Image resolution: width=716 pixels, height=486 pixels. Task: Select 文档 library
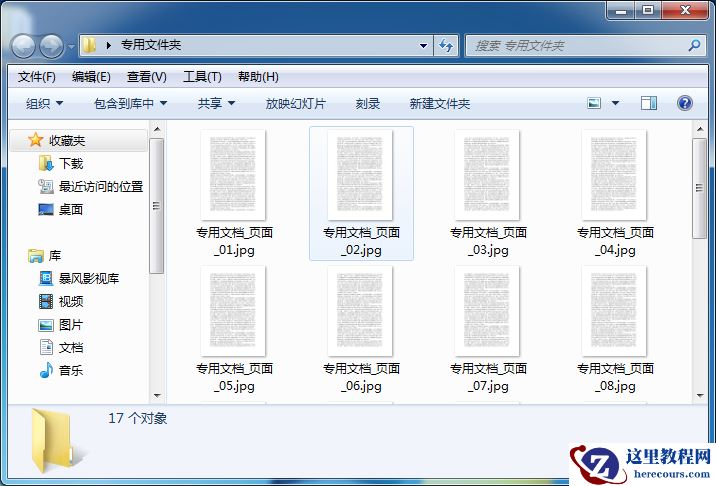tap(71, 348)
